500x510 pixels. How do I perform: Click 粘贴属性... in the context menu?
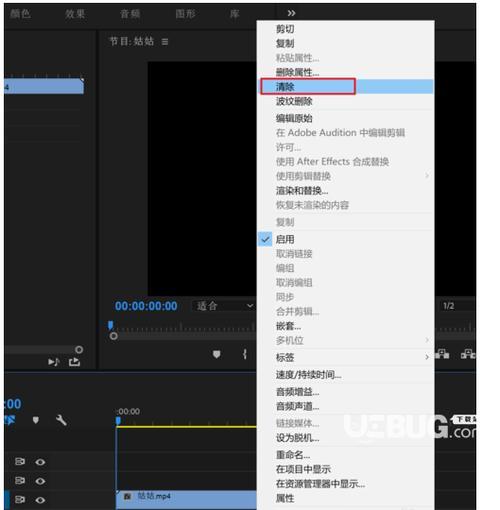[x=346, y=58]
